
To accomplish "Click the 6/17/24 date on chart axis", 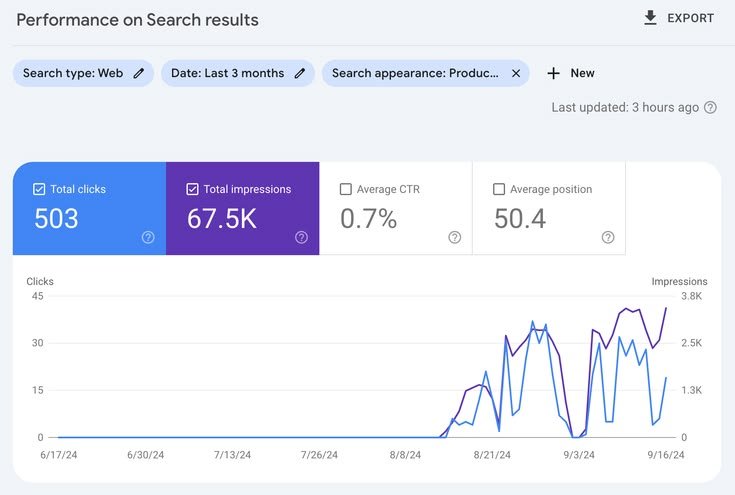I will pyautogui.click(x=59, y=455).
